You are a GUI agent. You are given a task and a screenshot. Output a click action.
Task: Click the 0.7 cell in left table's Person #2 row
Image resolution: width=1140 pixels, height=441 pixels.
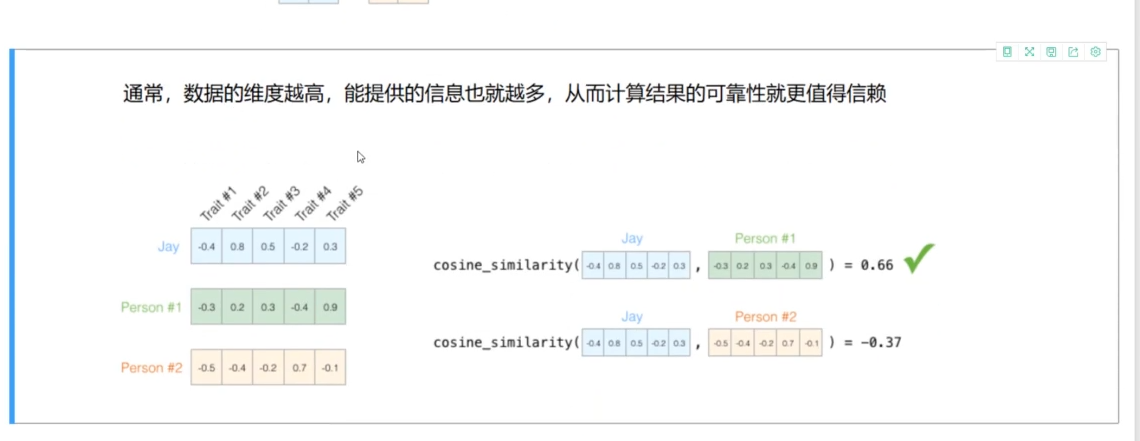point(299,368)
